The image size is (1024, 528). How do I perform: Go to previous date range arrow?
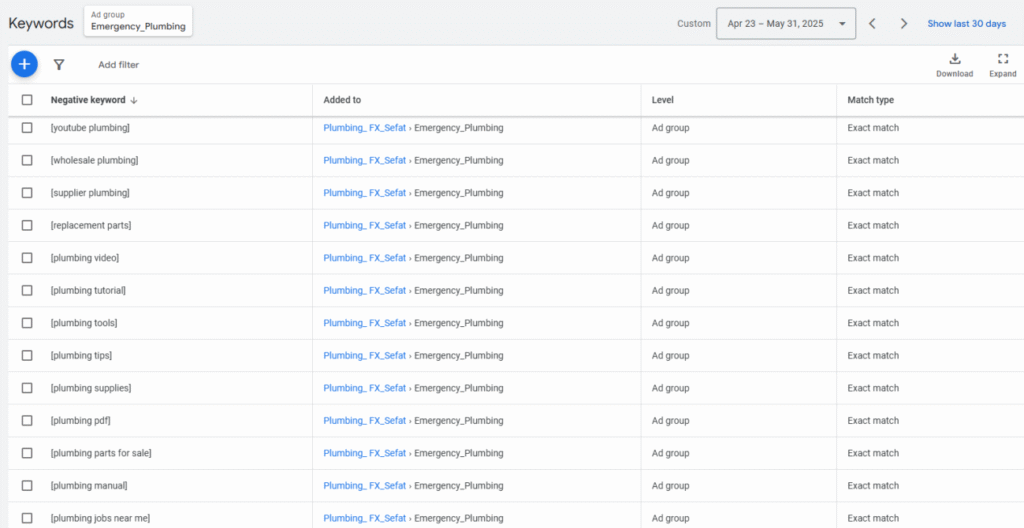(x=872, y=24)
